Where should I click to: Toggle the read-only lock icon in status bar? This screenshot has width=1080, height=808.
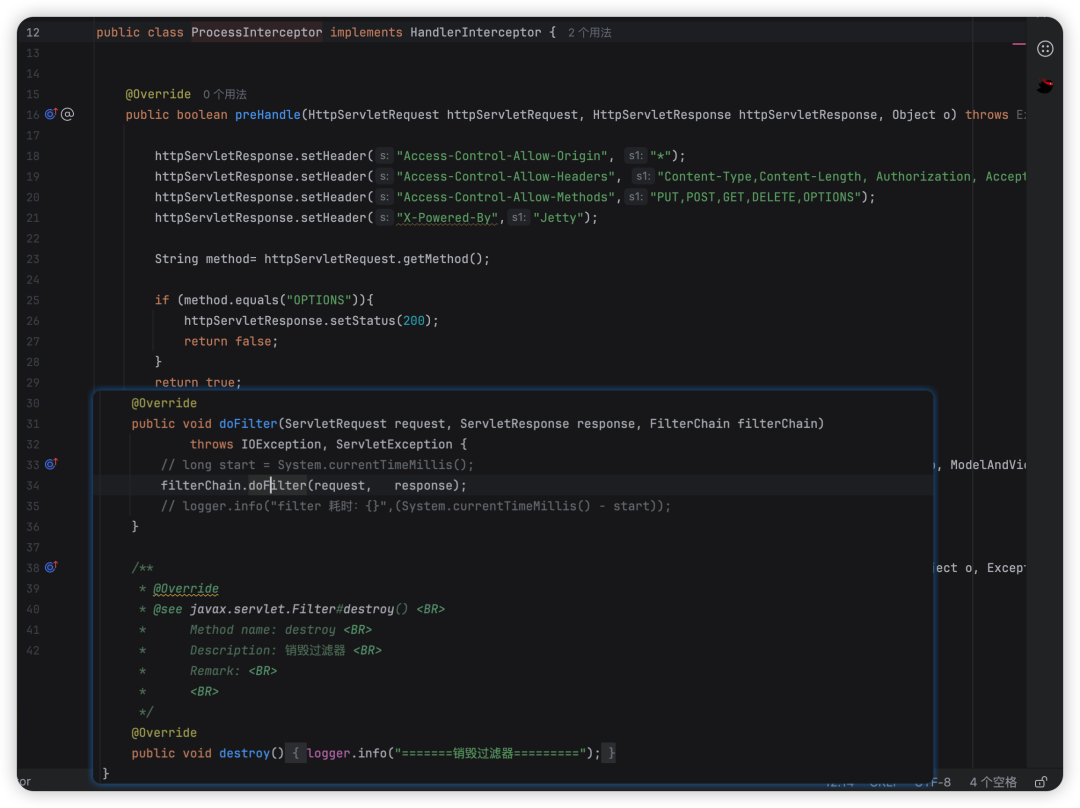[1041, 782]
